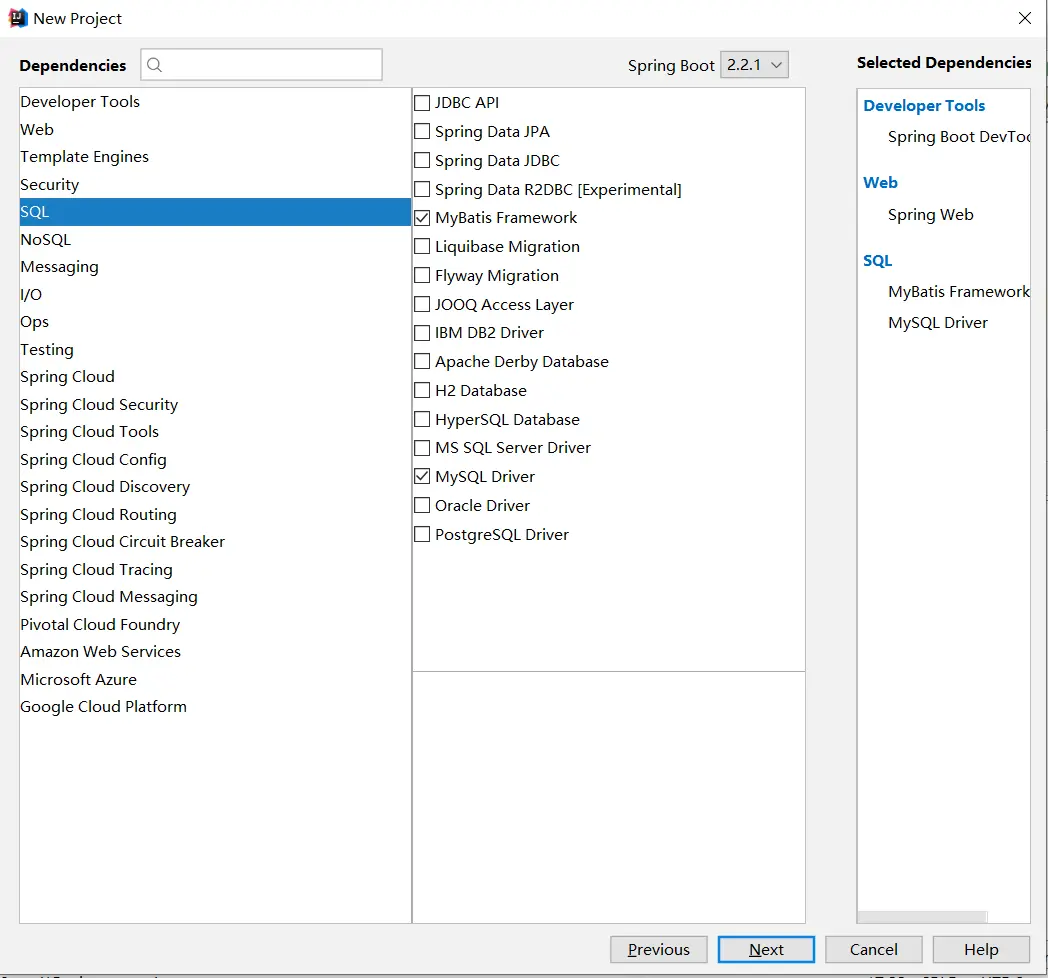Select Spring Cloud Tracing
The height and width of the screenshot is (978, 1048).
click(215, 570)
